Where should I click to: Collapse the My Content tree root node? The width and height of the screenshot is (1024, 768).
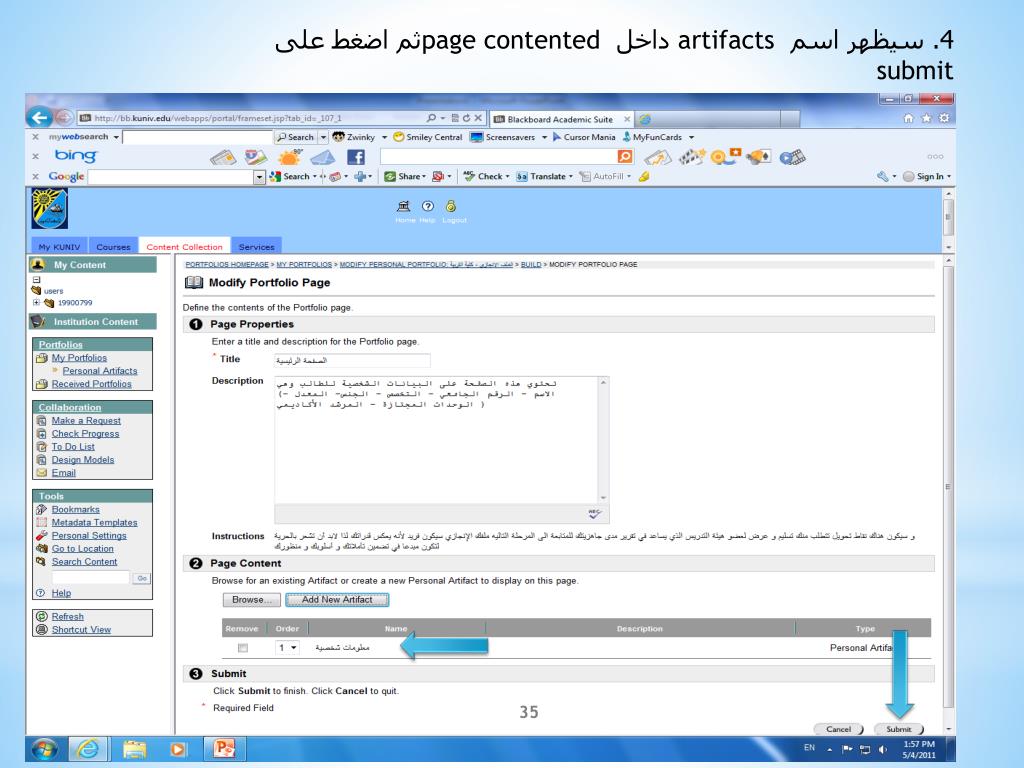36,280
